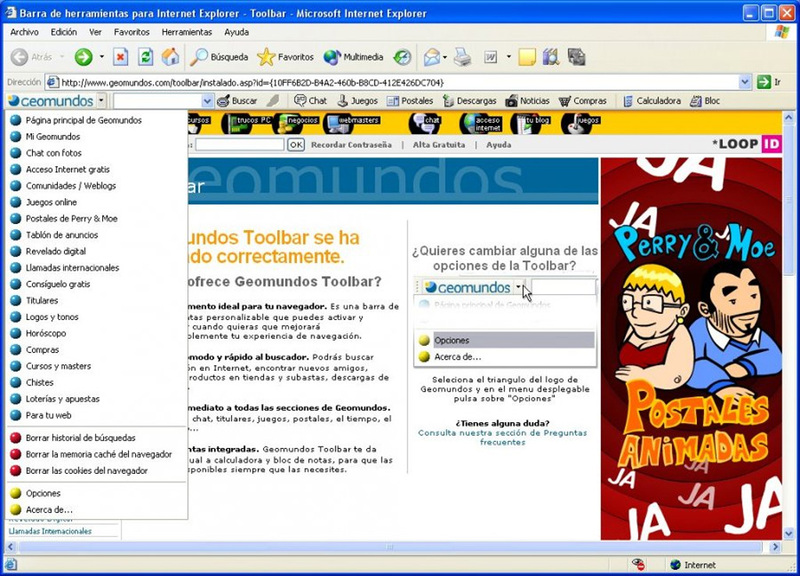Click the Print printer icon
Screen dimensions: 800x576
coord(463,57)
